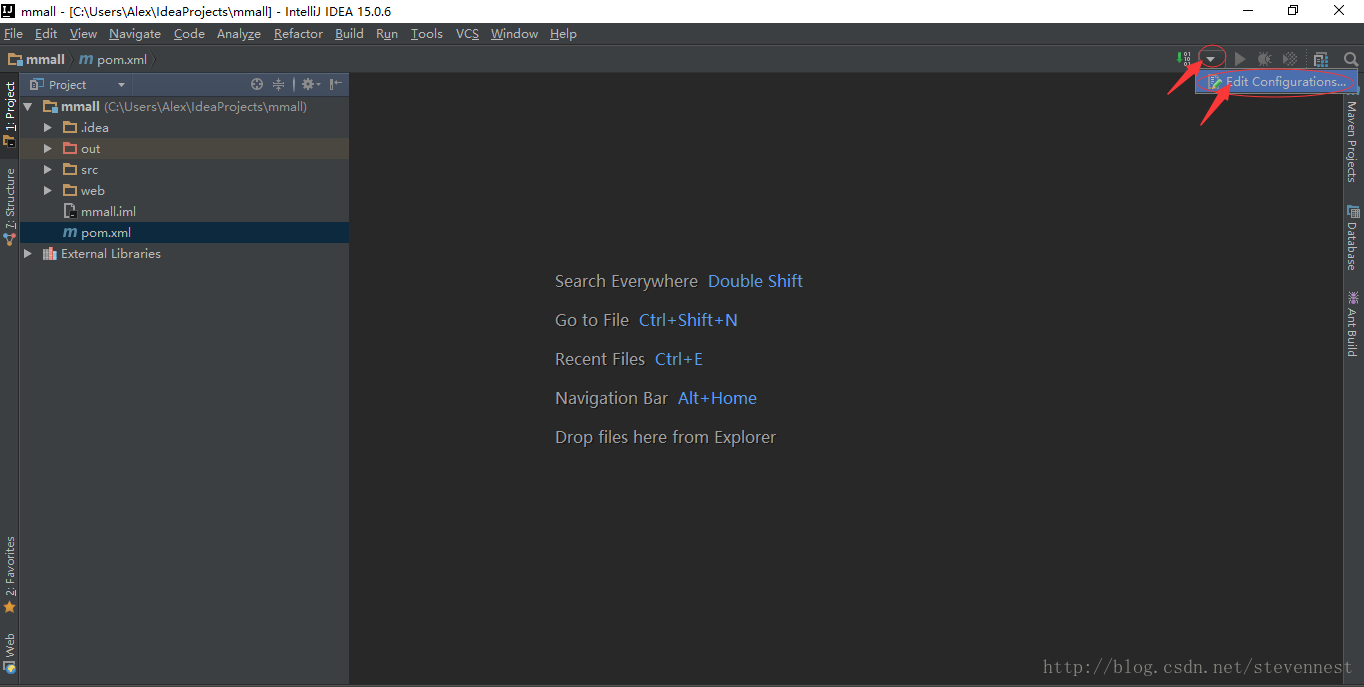Open the Project Structure toolbar icon
The height and width of the screenshot is (687, 1364).
(x=1321, y=59)
